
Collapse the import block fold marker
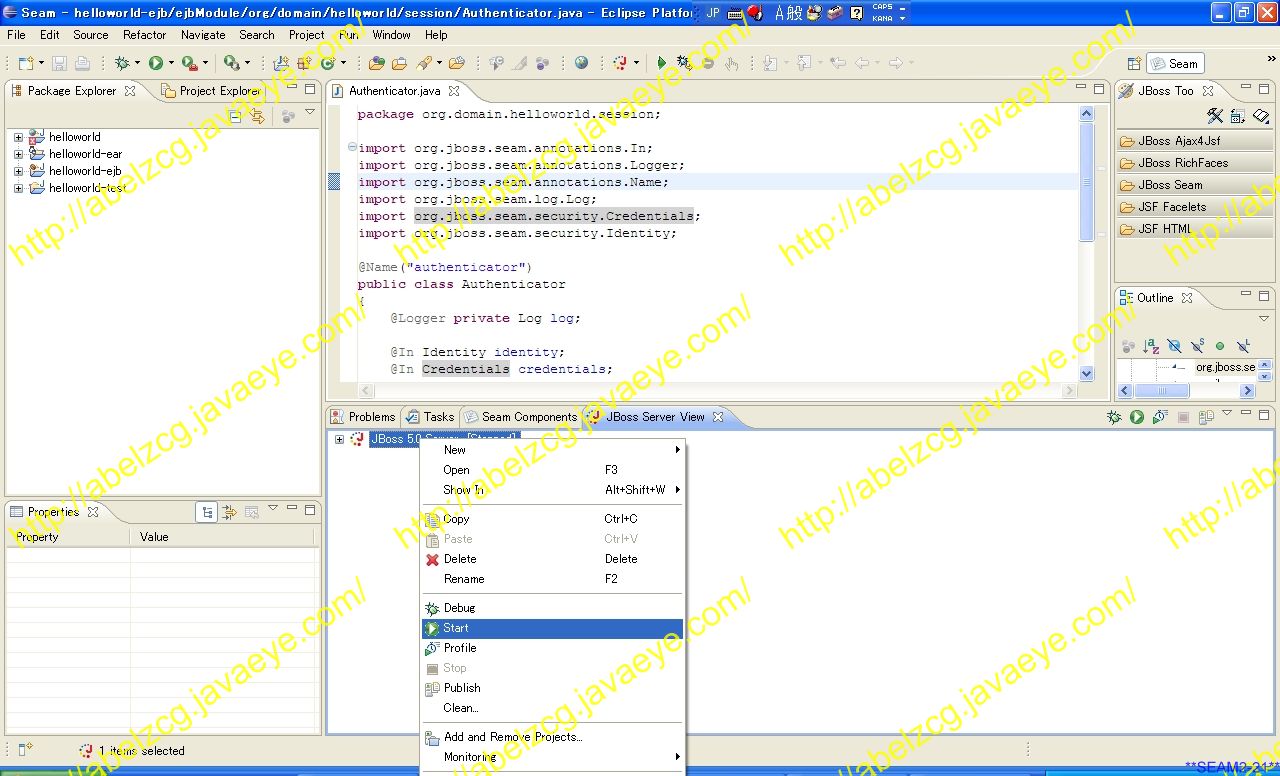coord(351,148)
